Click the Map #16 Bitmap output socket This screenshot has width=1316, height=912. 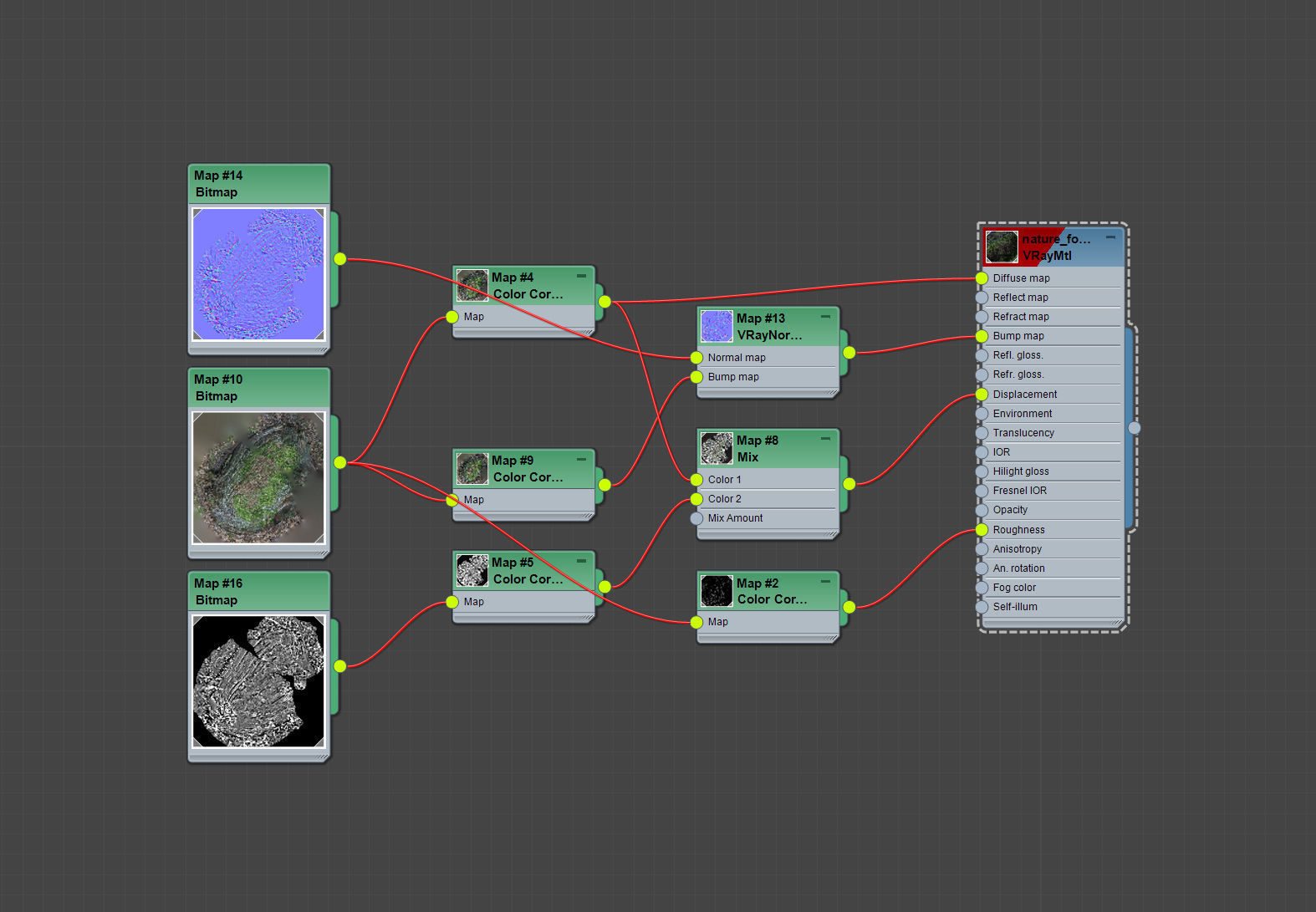(x=339, y=666)
